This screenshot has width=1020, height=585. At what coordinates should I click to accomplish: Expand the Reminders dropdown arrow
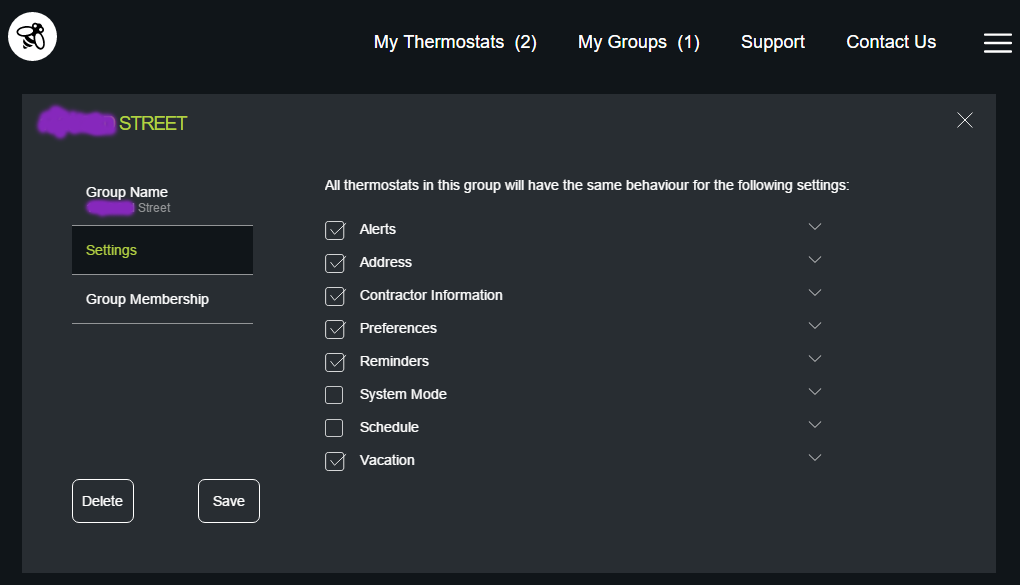(815, 359)
